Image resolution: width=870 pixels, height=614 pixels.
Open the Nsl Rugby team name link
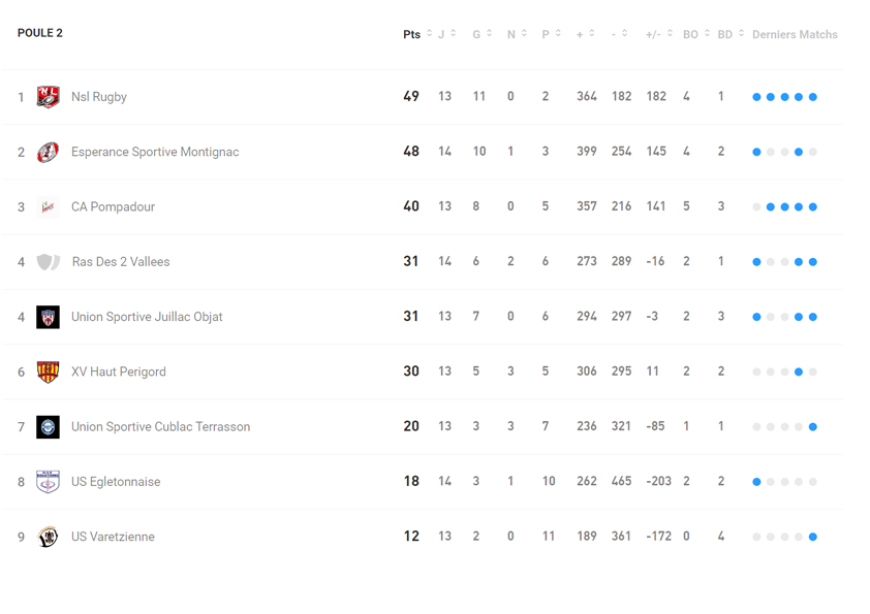tap(99, 97)
